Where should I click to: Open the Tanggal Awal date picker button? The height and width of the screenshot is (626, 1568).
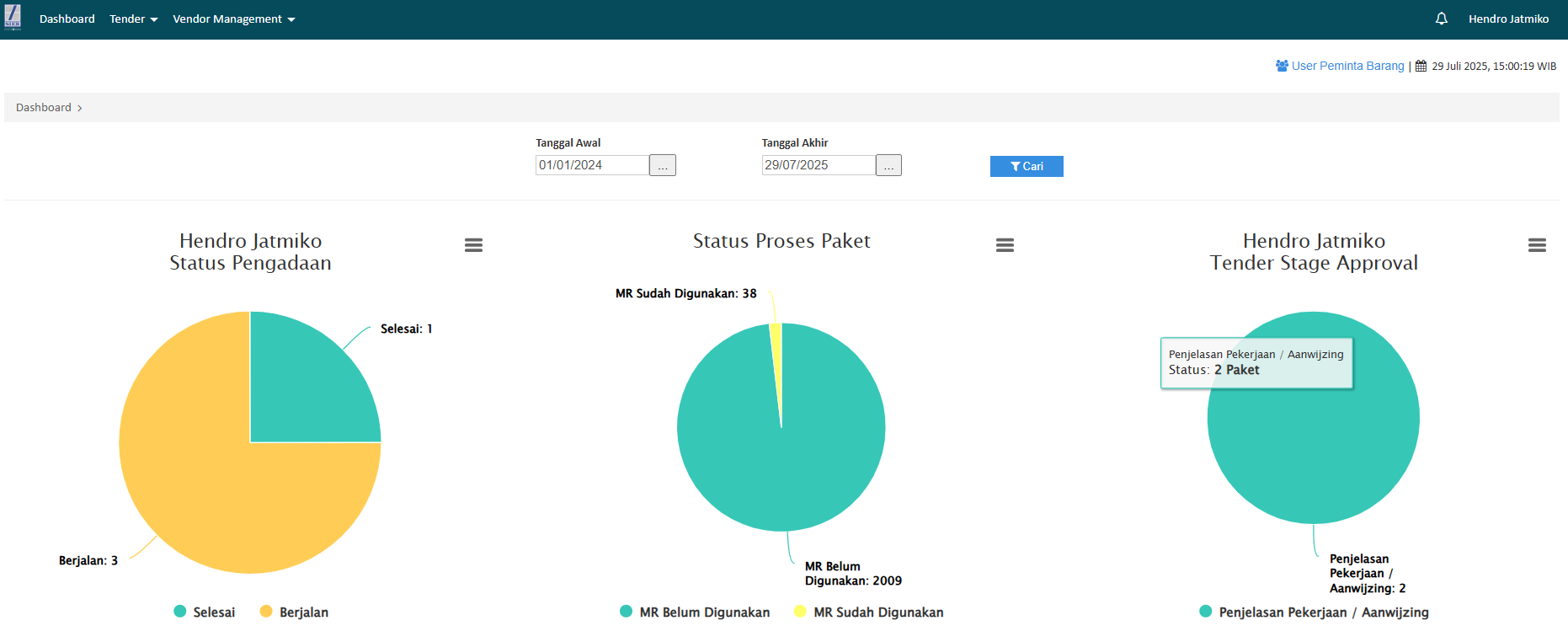(663, 165)
